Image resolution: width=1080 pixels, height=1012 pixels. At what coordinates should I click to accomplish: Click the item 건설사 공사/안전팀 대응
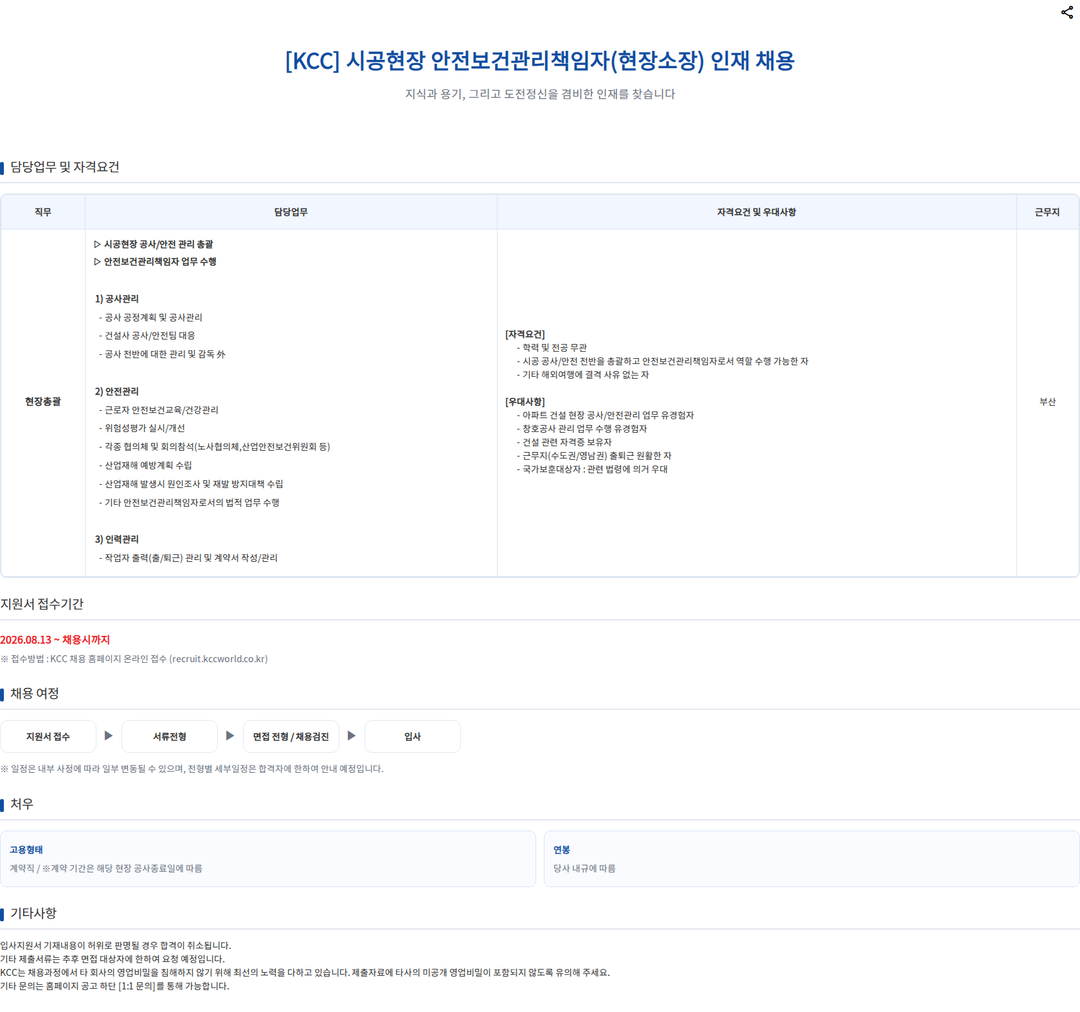coord(147,335)
